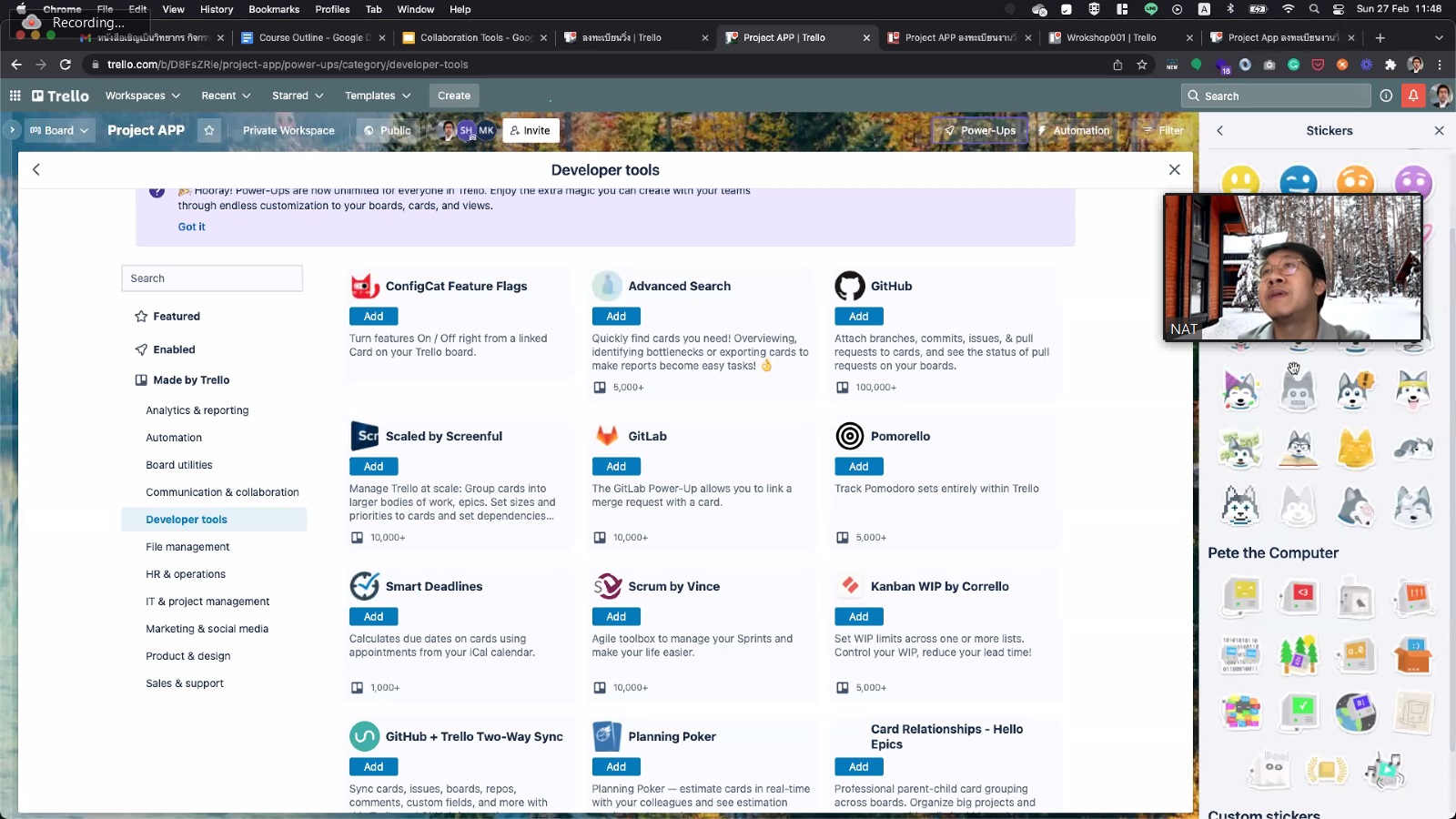Open the Workspaces dropdown
The height and width of the screenshot is (819, 1456).
tap(142, 96)
